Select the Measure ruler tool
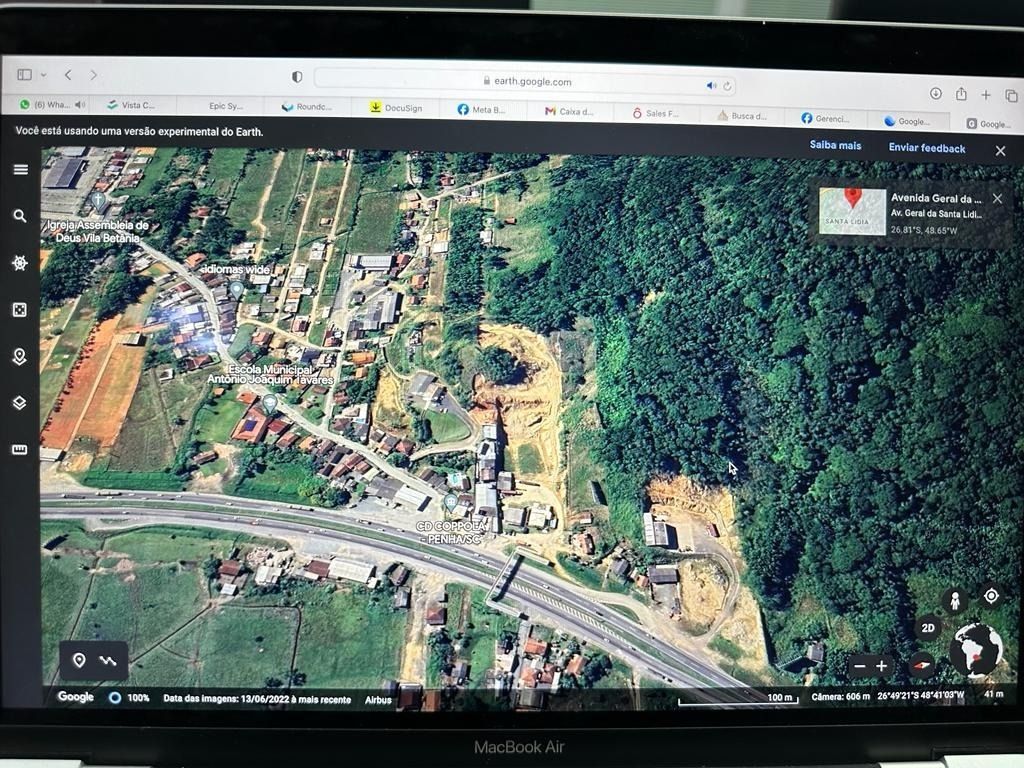This screenshot has height=768, width=1024. pos(20,450)
